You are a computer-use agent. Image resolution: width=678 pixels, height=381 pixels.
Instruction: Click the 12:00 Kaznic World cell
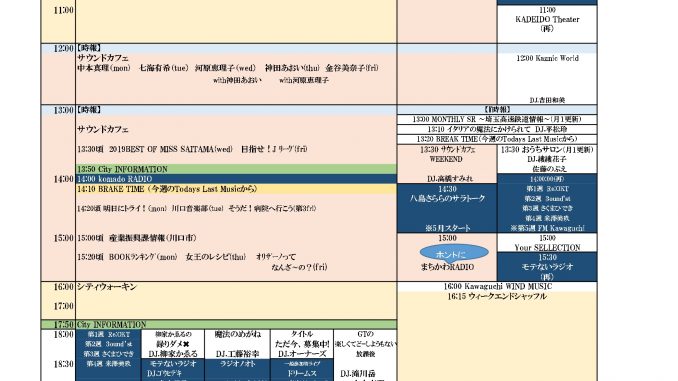click(547, 79)
